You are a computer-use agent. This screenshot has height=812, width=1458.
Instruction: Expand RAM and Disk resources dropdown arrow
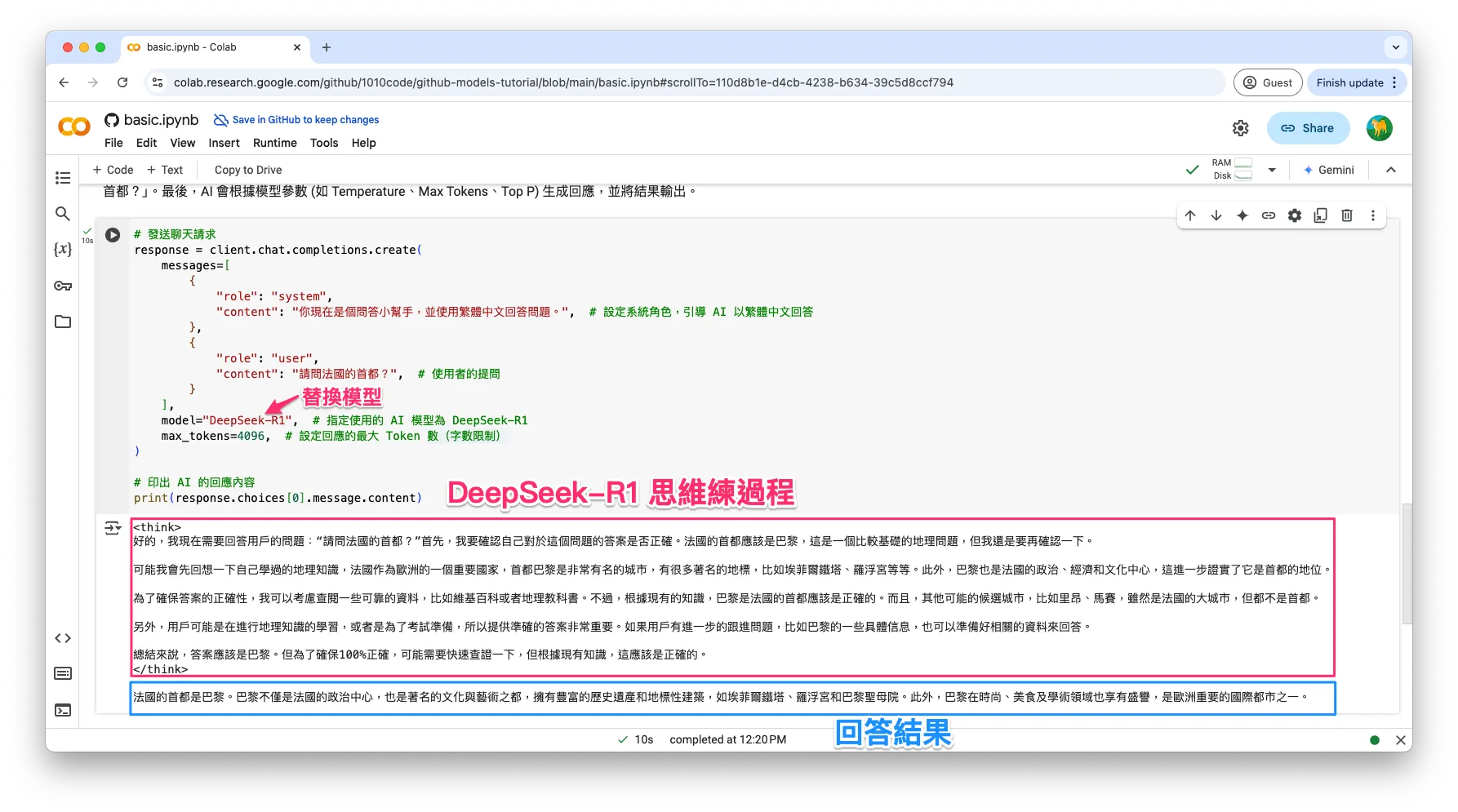[1272, 170]
